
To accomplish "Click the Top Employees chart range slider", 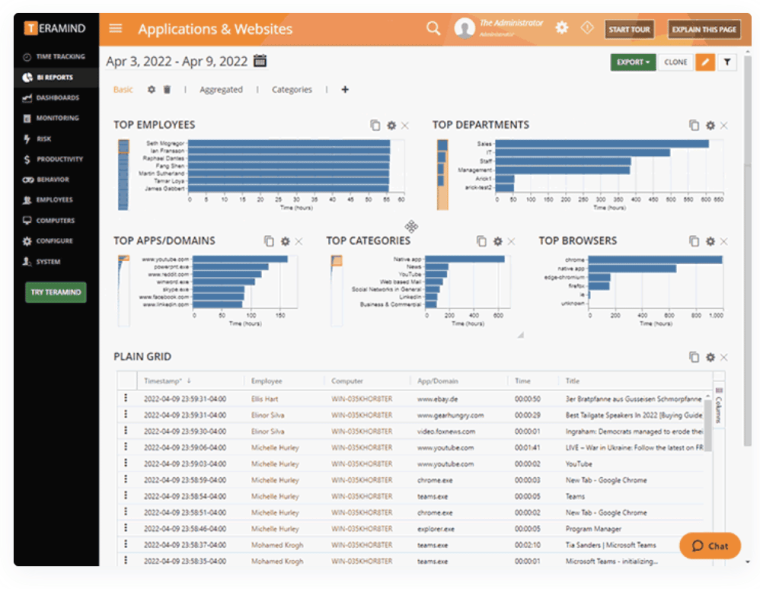I will click(x=123, y=175).
